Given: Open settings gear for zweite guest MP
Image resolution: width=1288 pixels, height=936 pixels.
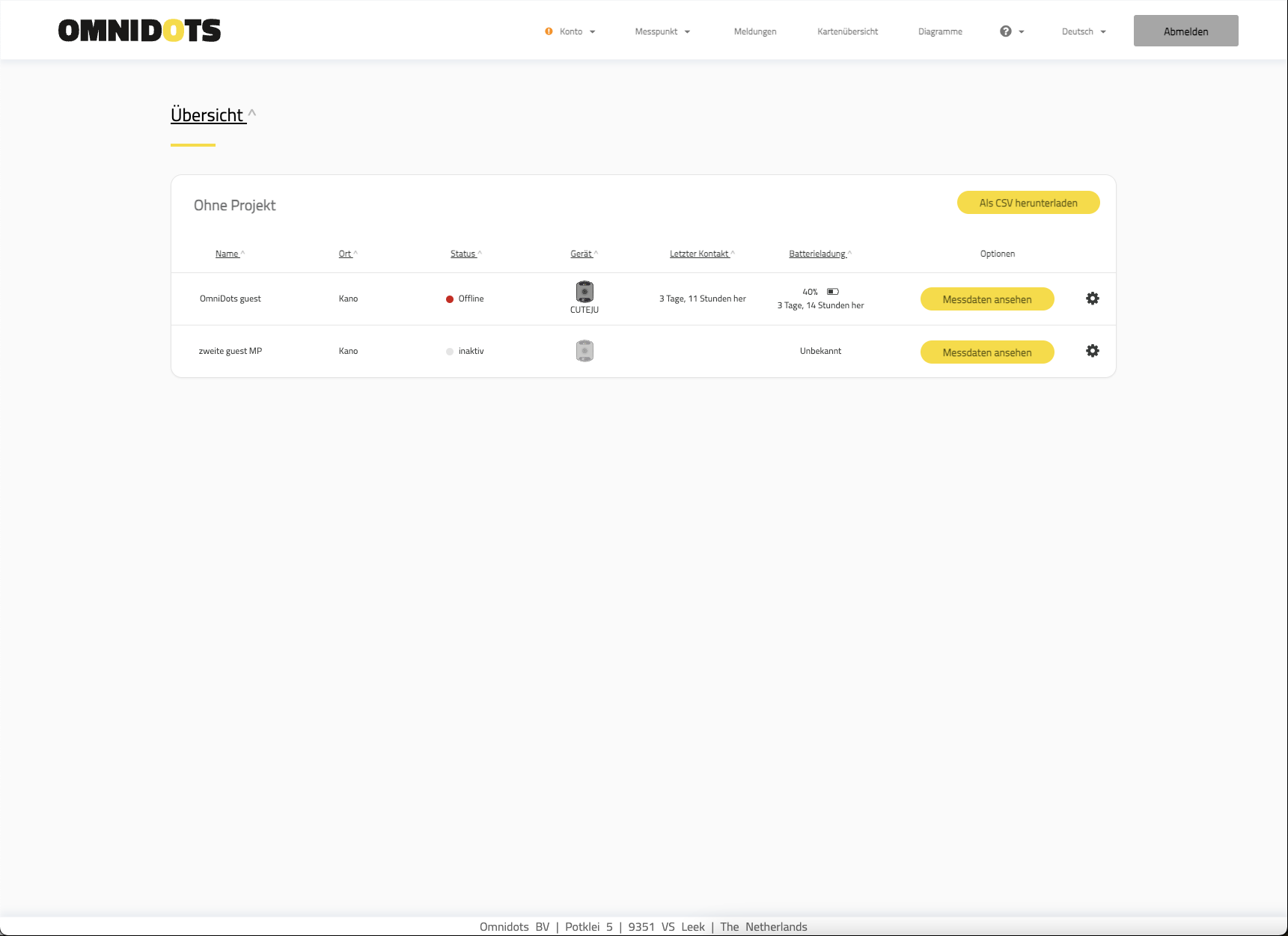Looking at the screenshot, I should coord(1092,351).
